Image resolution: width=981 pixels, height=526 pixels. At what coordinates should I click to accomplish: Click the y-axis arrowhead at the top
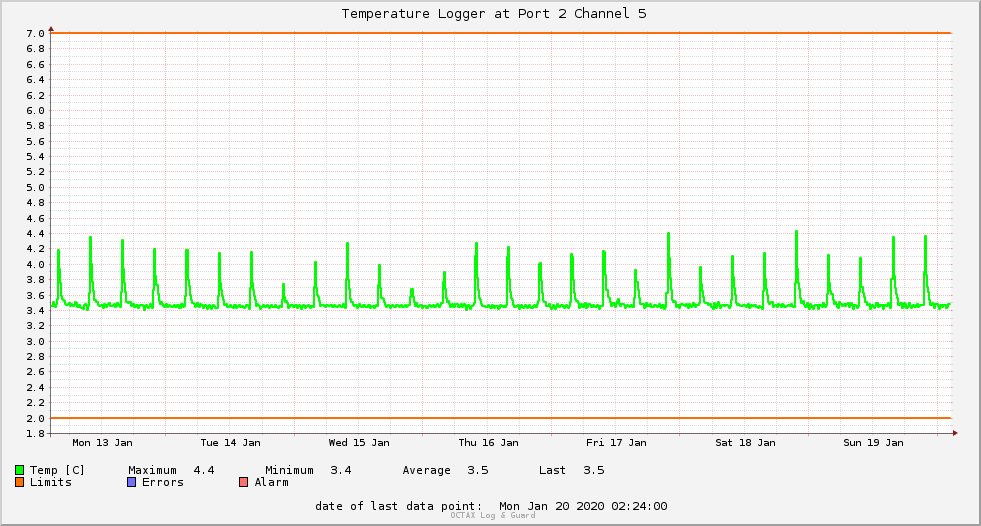[51, 29]
